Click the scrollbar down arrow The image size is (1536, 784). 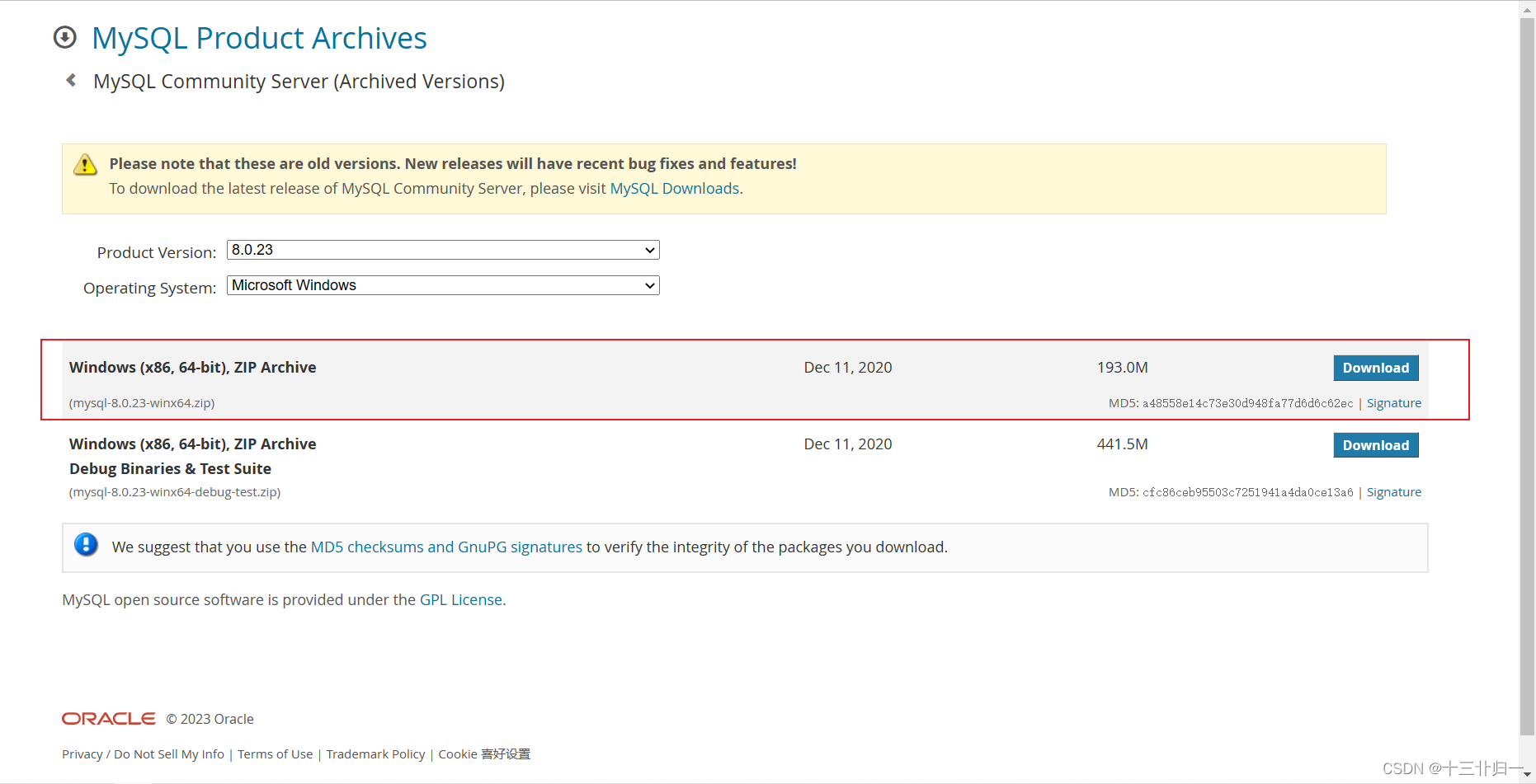tap(1527, 775)
